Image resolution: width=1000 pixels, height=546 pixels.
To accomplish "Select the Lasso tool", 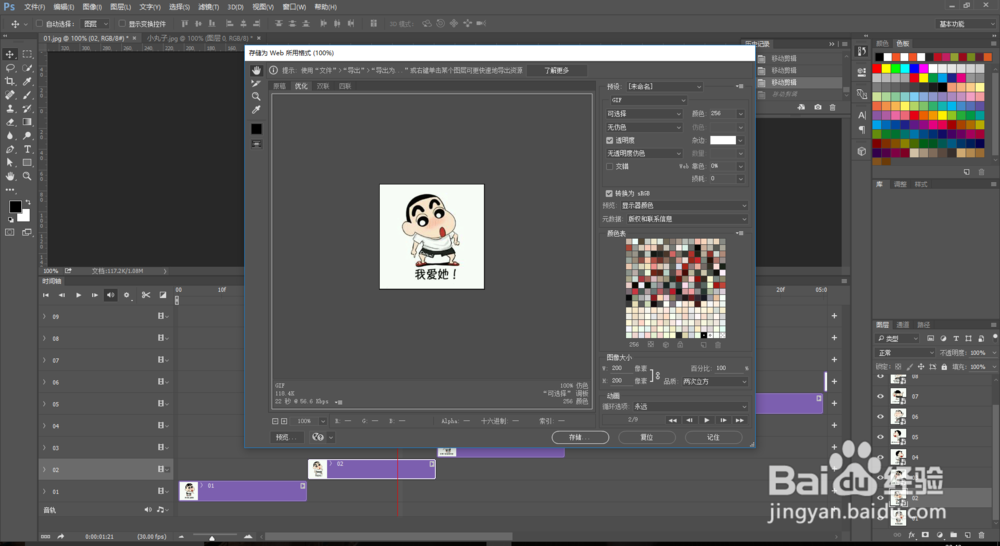I will pos(10,68).
